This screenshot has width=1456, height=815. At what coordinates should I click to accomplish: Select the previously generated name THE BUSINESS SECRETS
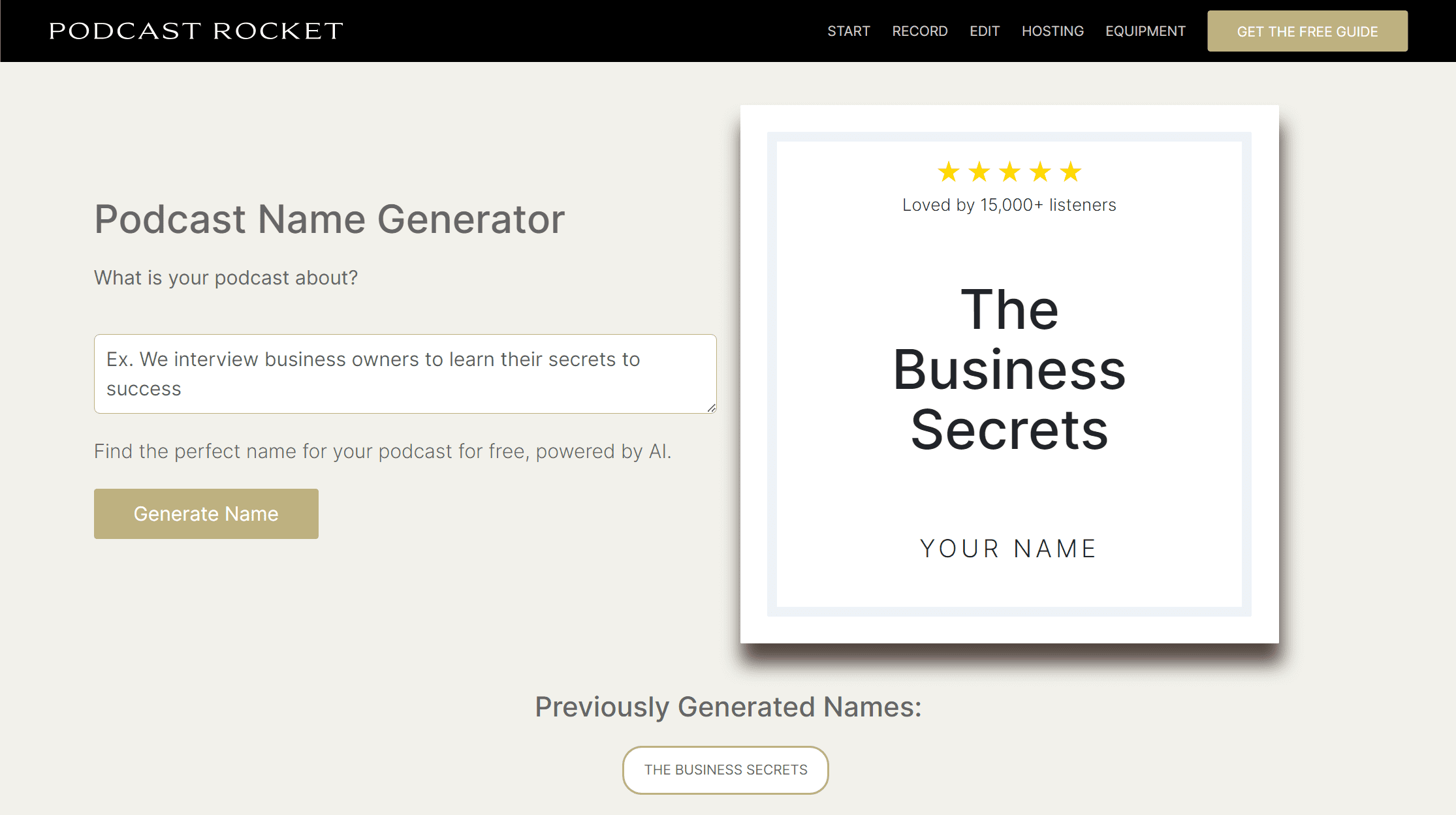point(725,770)
